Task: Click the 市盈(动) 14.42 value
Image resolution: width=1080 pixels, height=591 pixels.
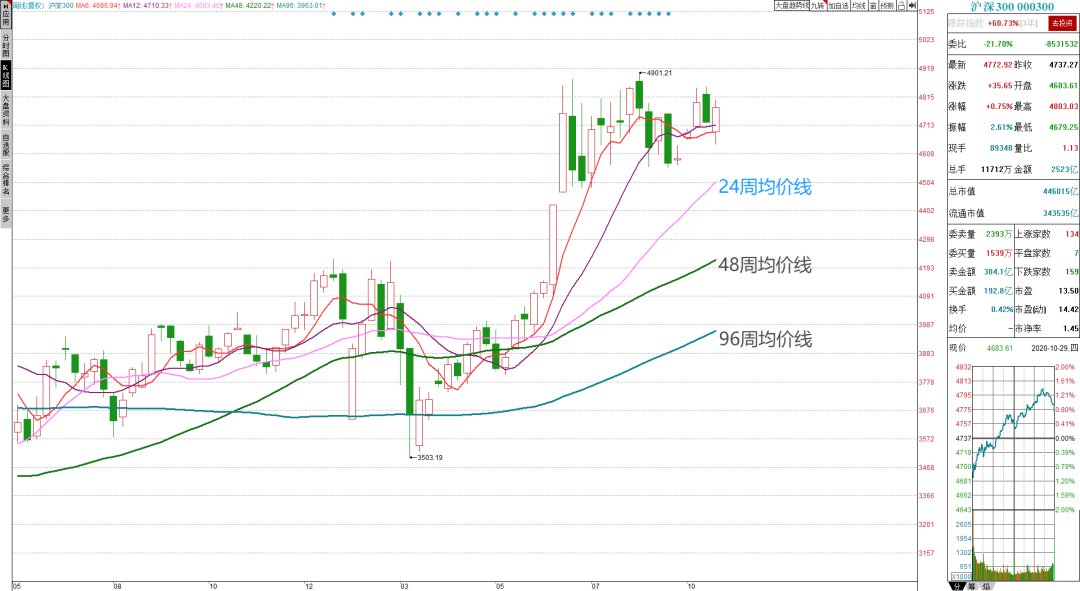Action: (1068, 309)
